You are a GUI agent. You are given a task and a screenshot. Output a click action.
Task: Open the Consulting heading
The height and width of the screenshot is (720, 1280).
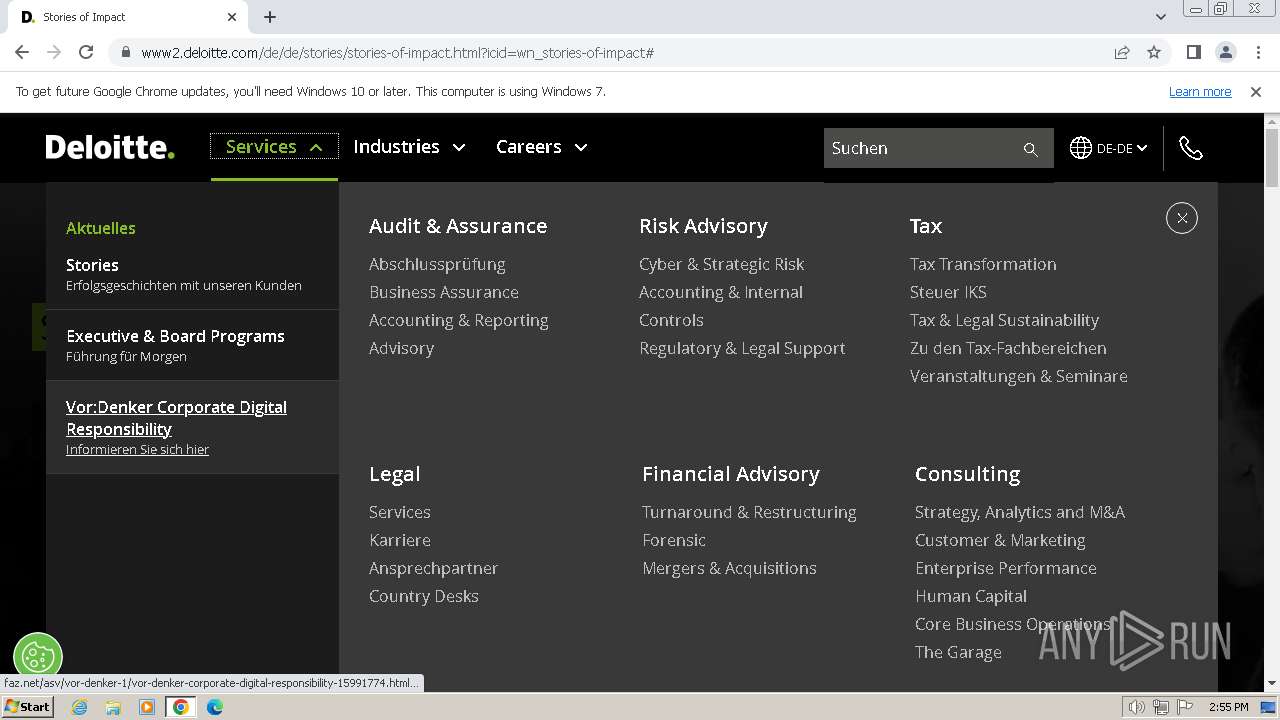pos(968,474)
